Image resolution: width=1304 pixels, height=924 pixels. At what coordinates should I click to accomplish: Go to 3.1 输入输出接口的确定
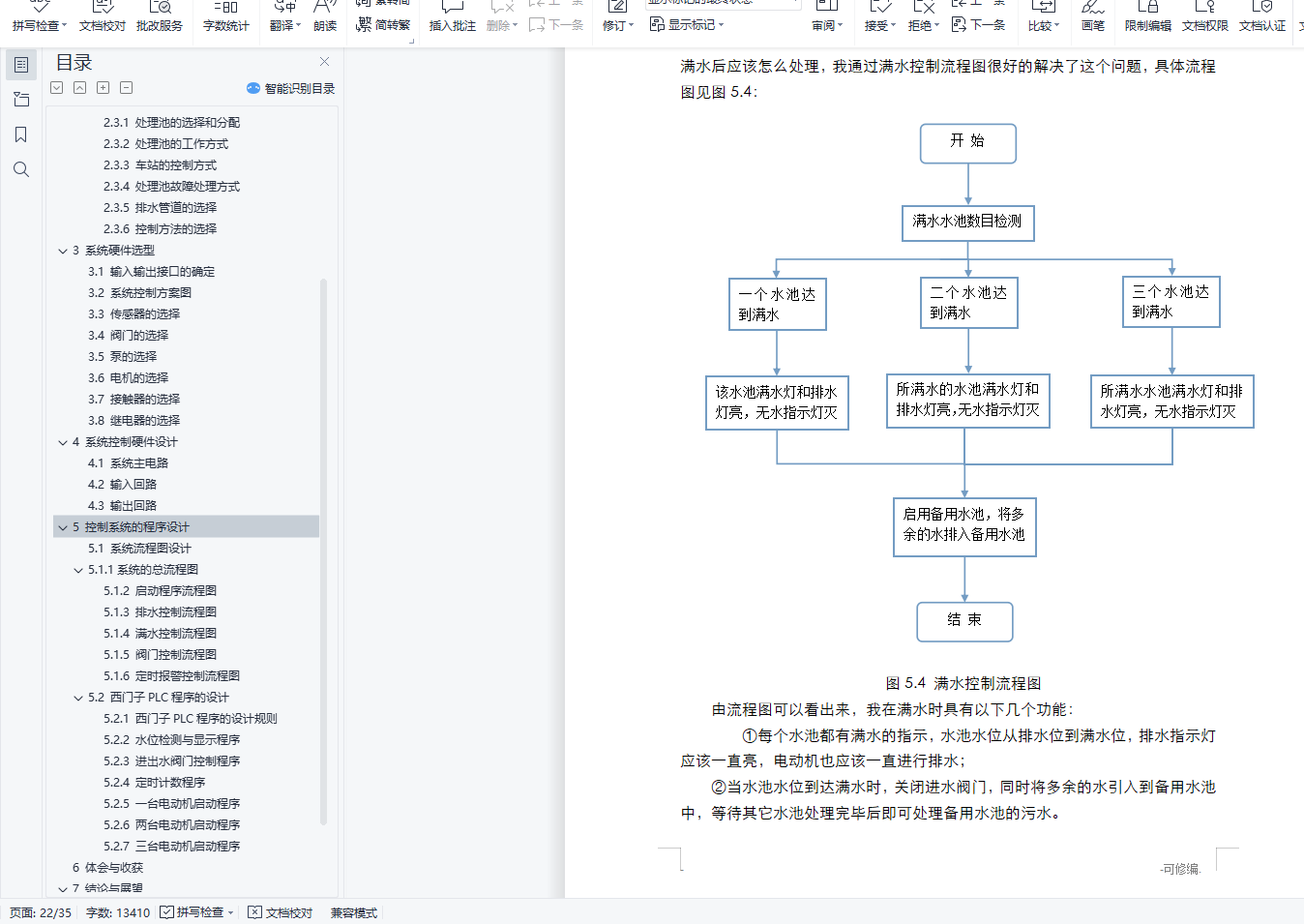point(152,272)
